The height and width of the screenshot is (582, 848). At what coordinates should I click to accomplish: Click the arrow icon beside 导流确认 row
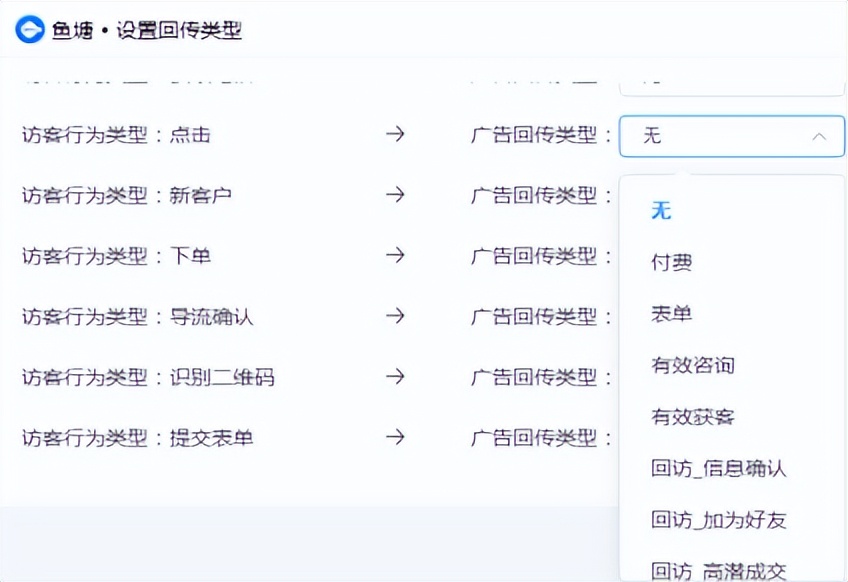[397, 316]
